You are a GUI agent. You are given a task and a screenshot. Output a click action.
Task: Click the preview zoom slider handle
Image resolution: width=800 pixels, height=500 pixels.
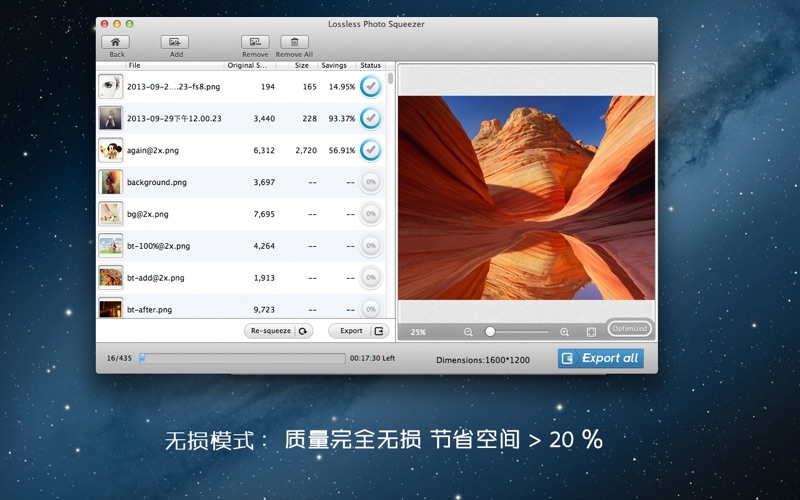tap(490, 332)
